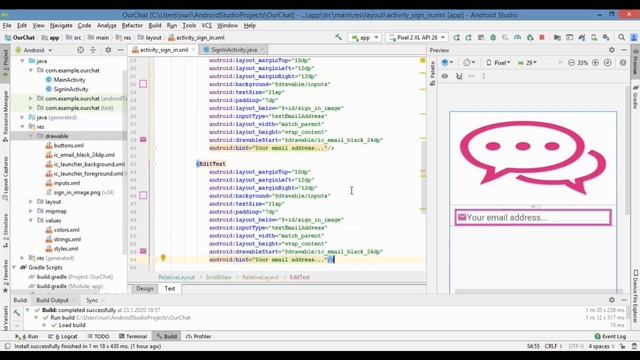Open the API 29 version dropdown in Preview

tap(527, 63)
